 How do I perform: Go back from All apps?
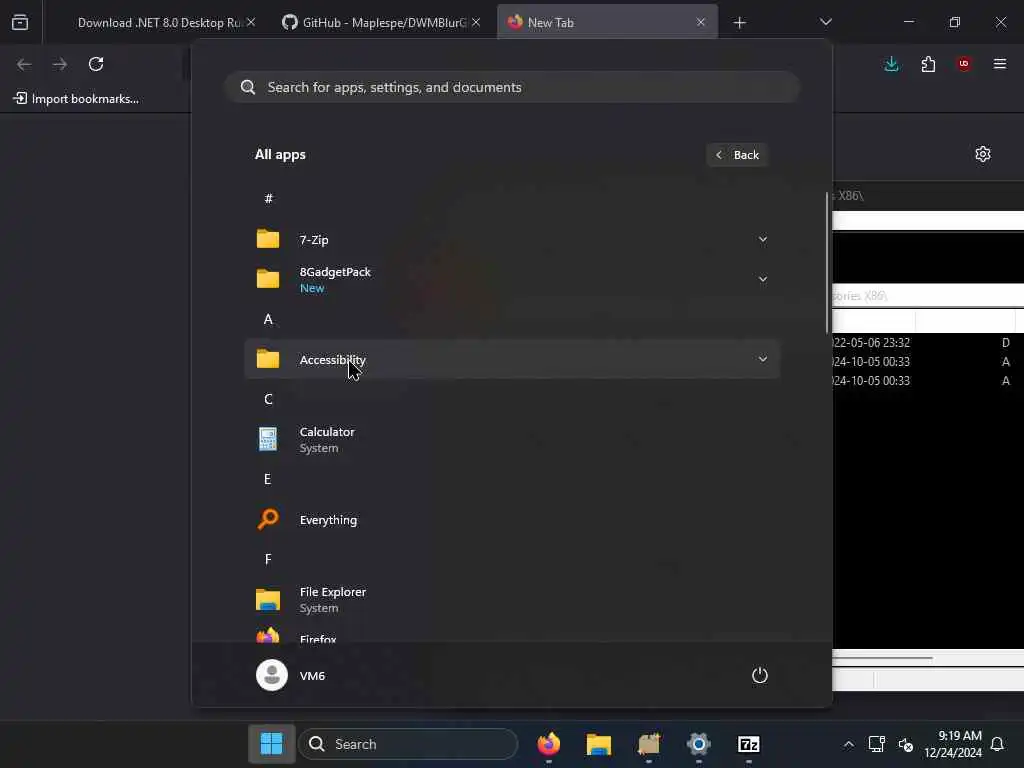click(x=737, y=155)
